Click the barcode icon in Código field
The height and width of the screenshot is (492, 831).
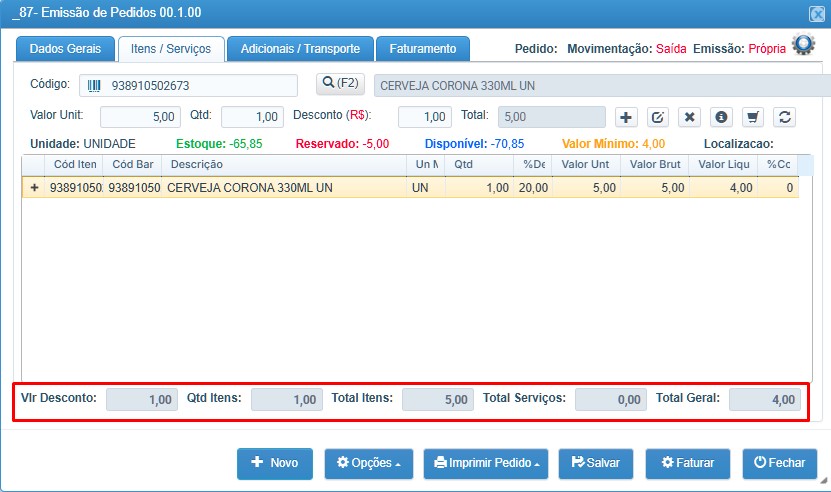click(94, 86)
